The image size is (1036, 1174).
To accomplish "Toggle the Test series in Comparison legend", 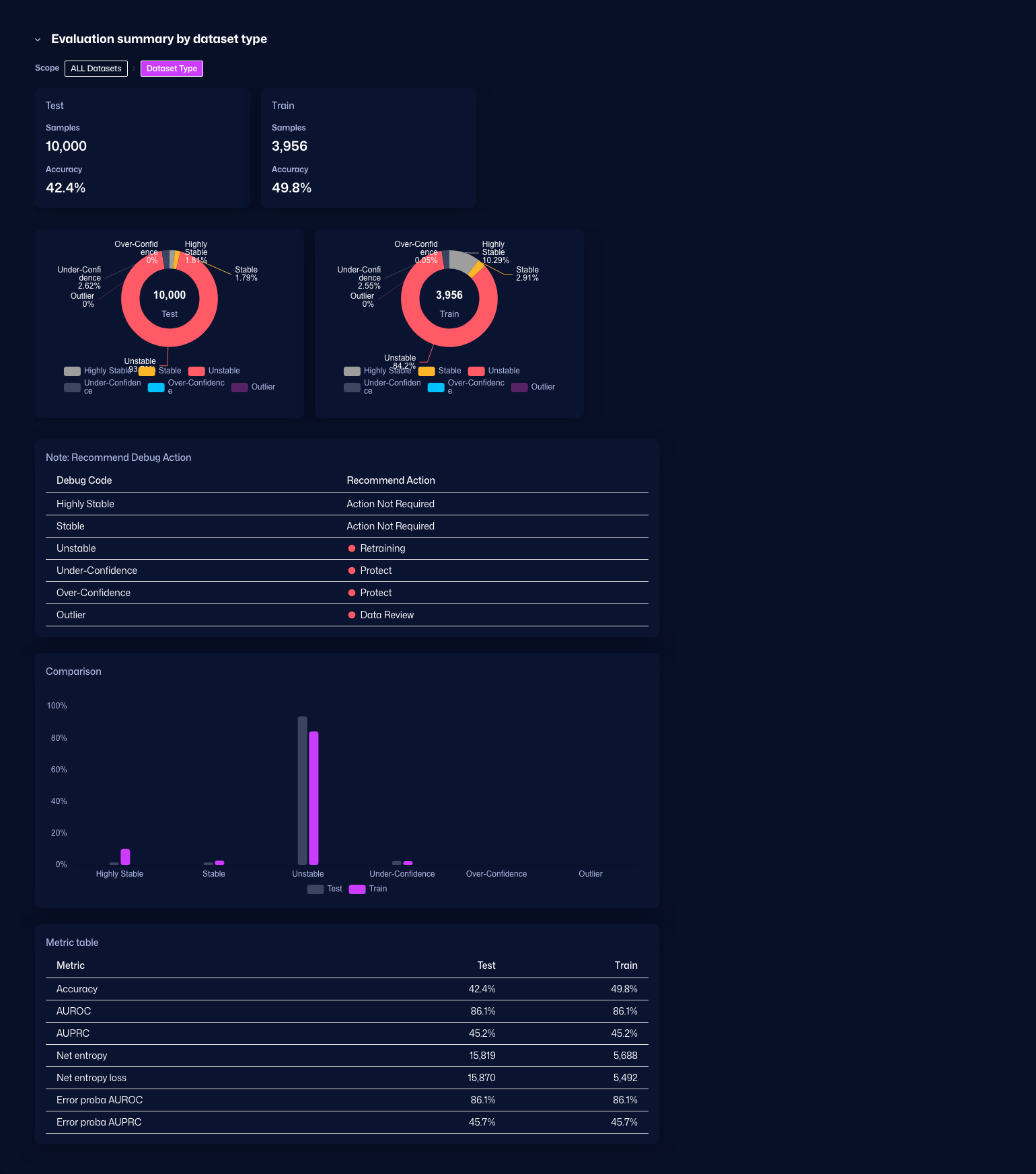I will [316, 889].
